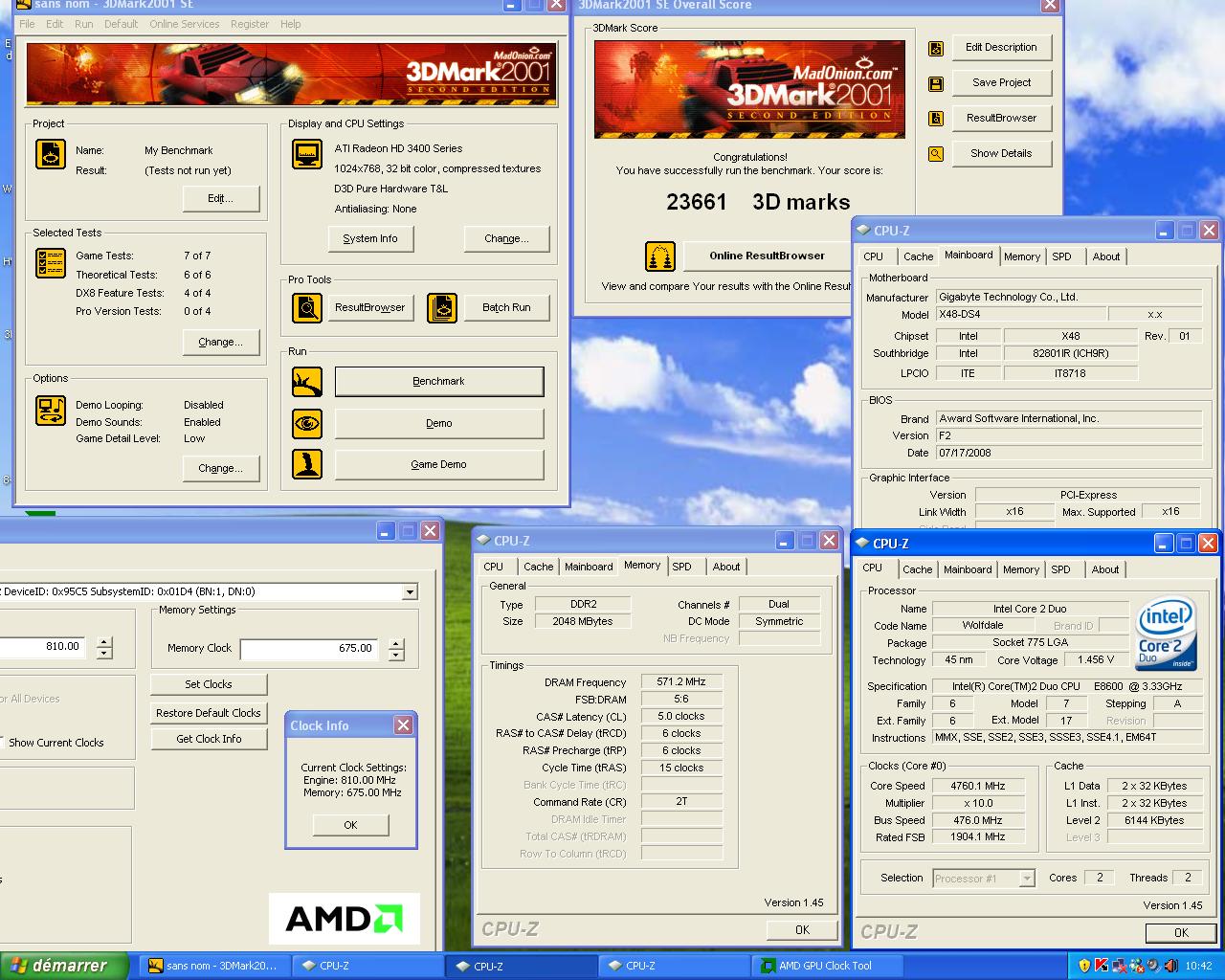
Task: Click the Game Demo button
Action: click(x=439, y=464)
